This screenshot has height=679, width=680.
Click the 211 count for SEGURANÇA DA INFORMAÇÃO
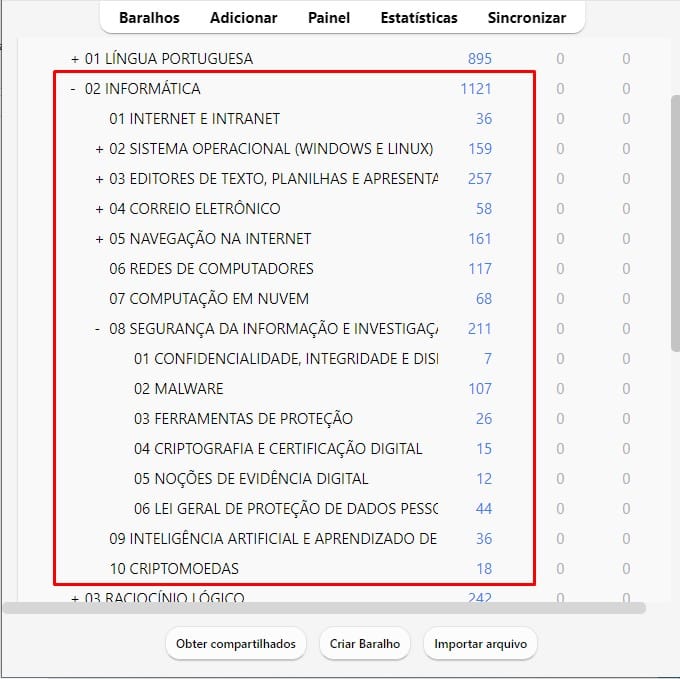pyautogui.click(x=480, y=328)
